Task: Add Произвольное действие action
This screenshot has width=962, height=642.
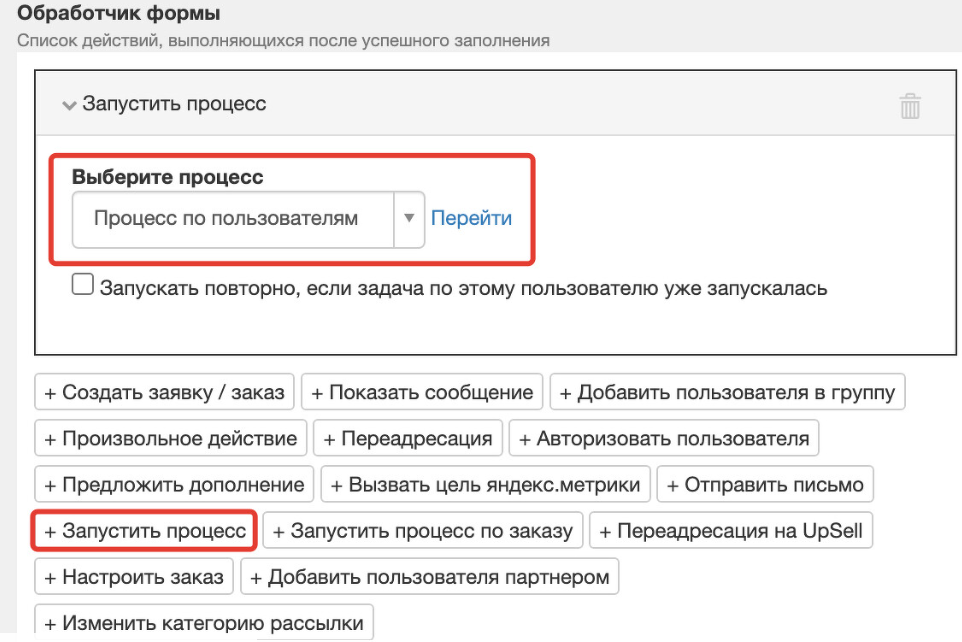Action: [x=171, y=438]
